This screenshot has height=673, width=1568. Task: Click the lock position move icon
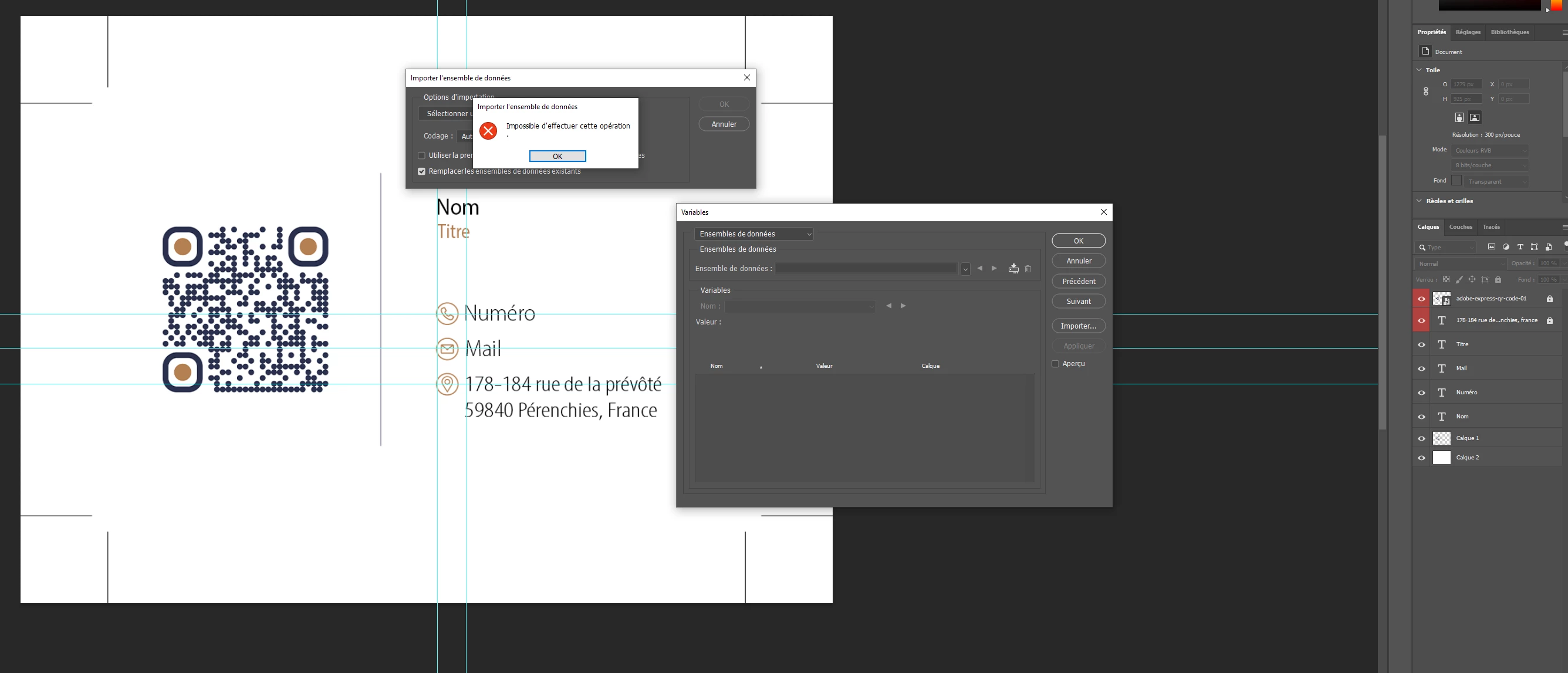[1472, 280]
